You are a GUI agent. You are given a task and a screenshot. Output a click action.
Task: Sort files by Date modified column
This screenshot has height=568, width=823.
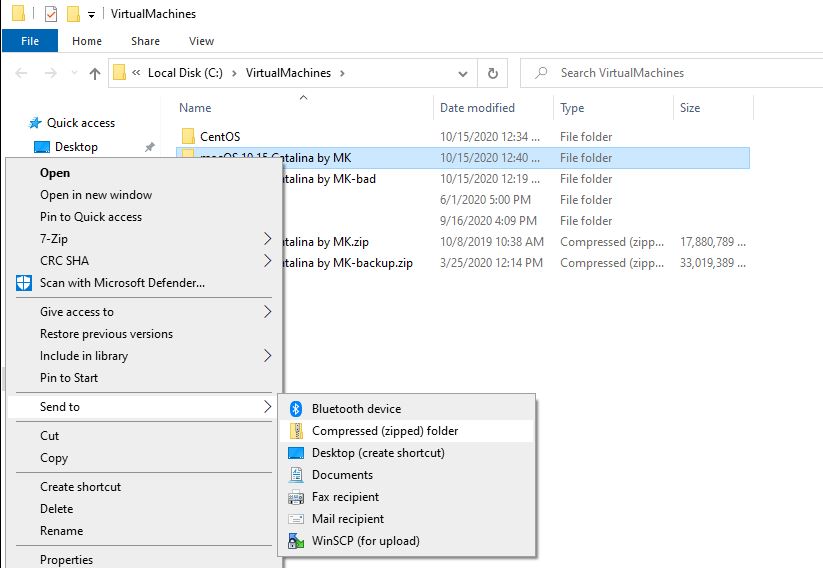[x=477, y=108]
